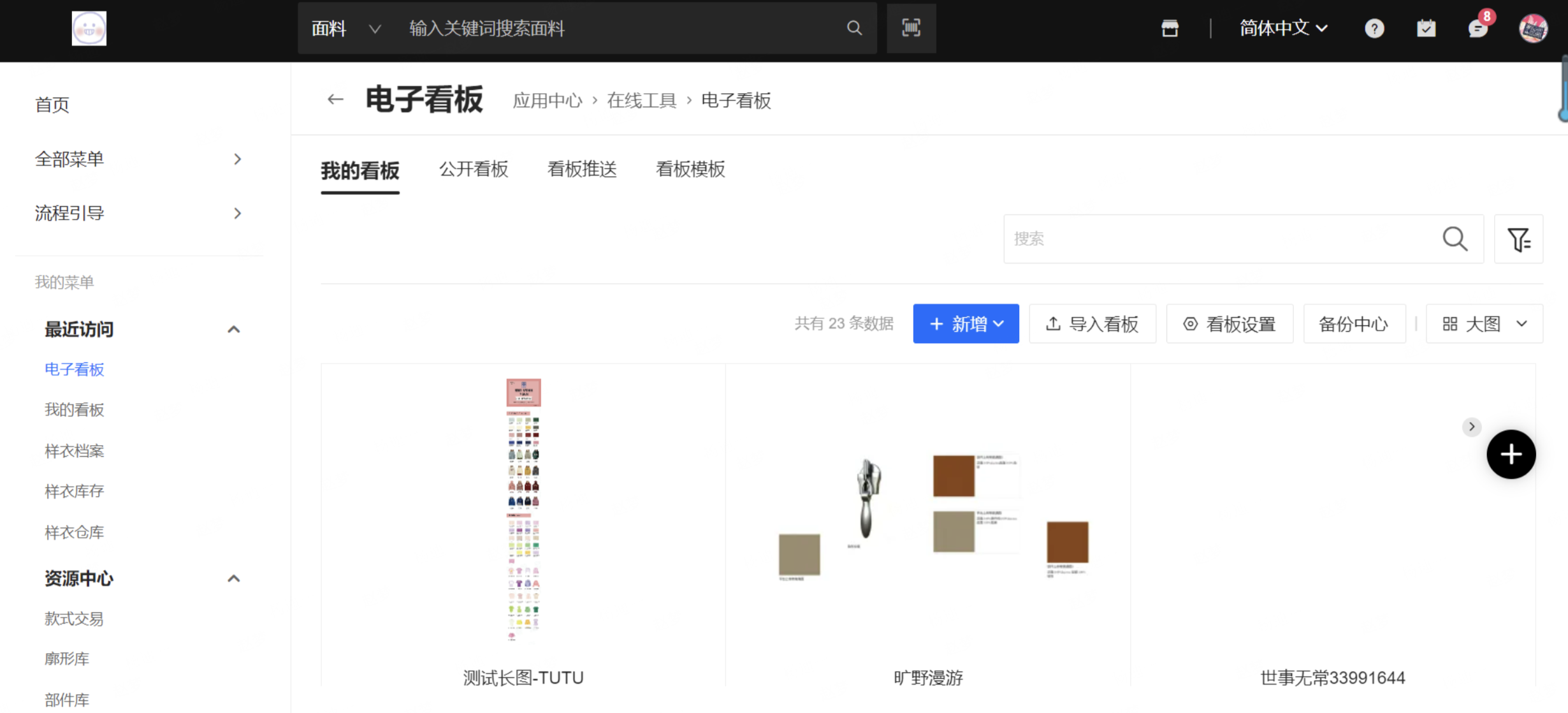Go back using the left arrow

[335, 99]
